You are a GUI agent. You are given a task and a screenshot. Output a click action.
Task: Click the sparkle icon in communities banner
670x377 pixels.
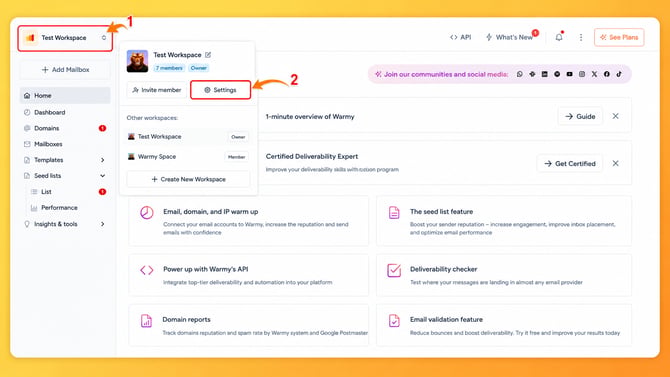[x=378, y=74]
